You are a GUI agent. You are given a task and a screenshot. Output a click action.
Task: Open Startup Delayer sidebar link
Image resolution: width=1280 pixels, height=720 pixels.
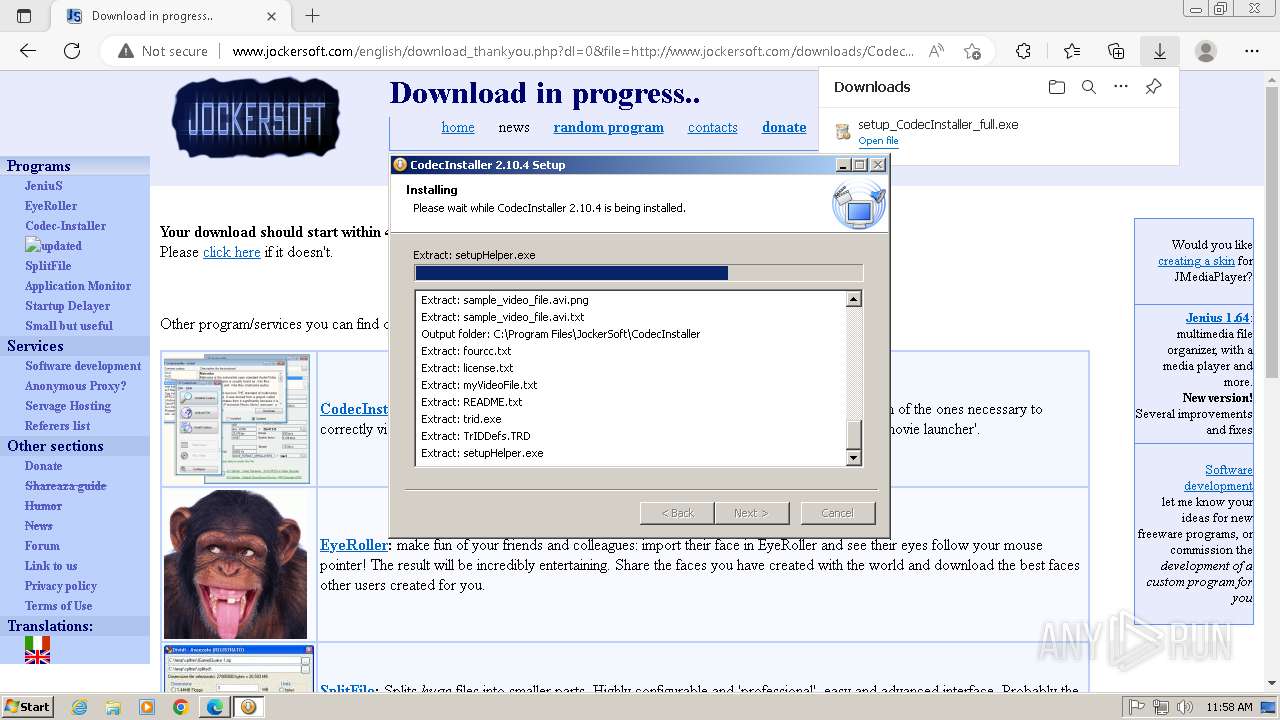pos(67,306)
